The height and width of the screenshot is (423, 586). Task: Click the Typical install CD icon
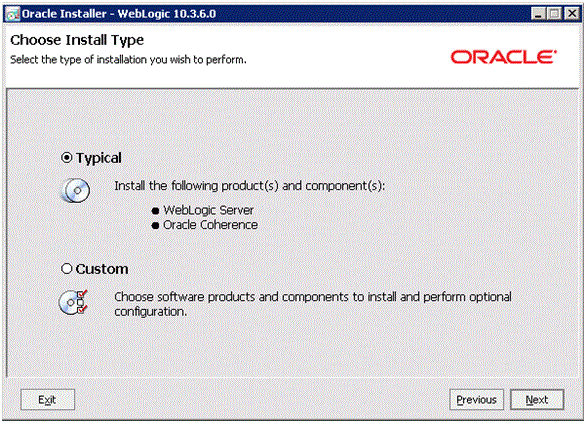click(x=75, y=190)
